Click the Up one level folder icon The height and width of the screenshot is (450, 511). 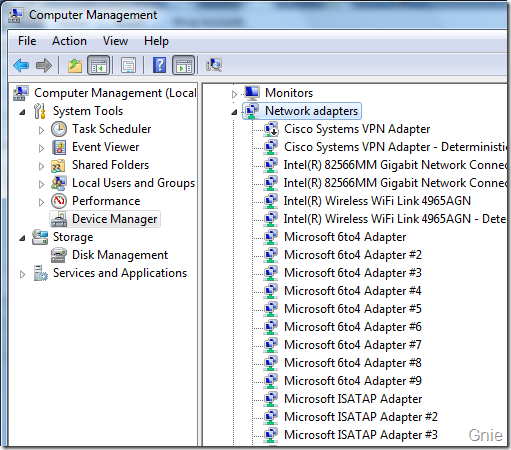tap(75, 65)
